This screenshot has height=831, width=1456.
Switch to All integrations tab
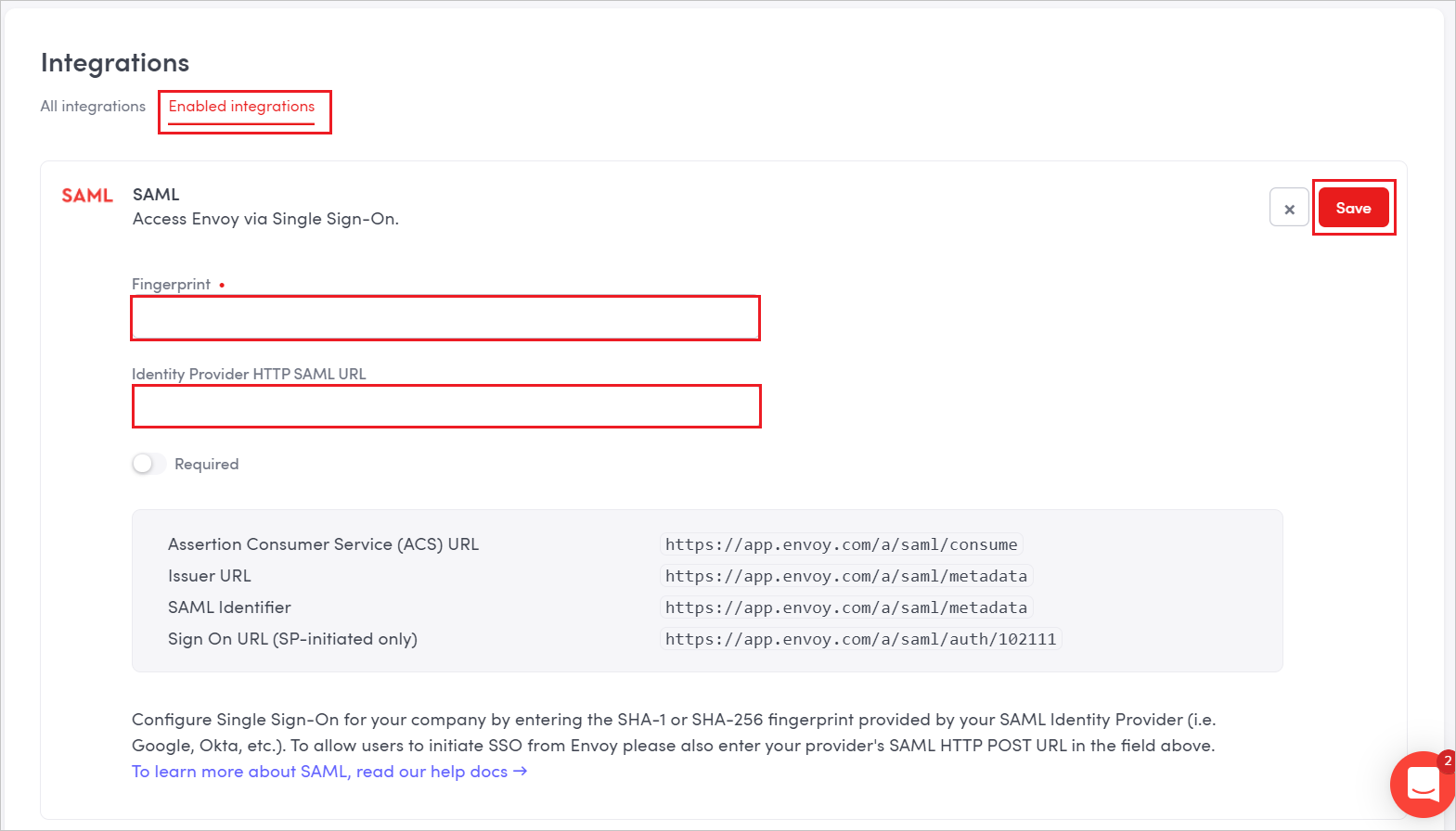pyautogui.click(x=93, y=107)
